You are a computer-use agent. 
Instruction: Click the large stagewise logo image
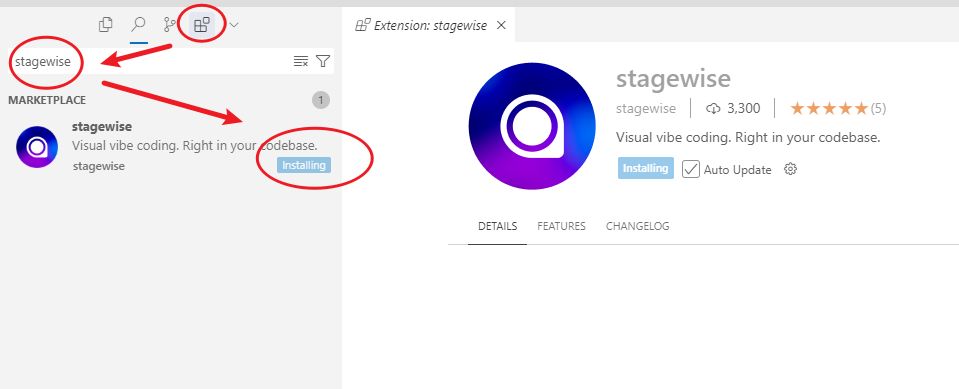click(532, 126)
